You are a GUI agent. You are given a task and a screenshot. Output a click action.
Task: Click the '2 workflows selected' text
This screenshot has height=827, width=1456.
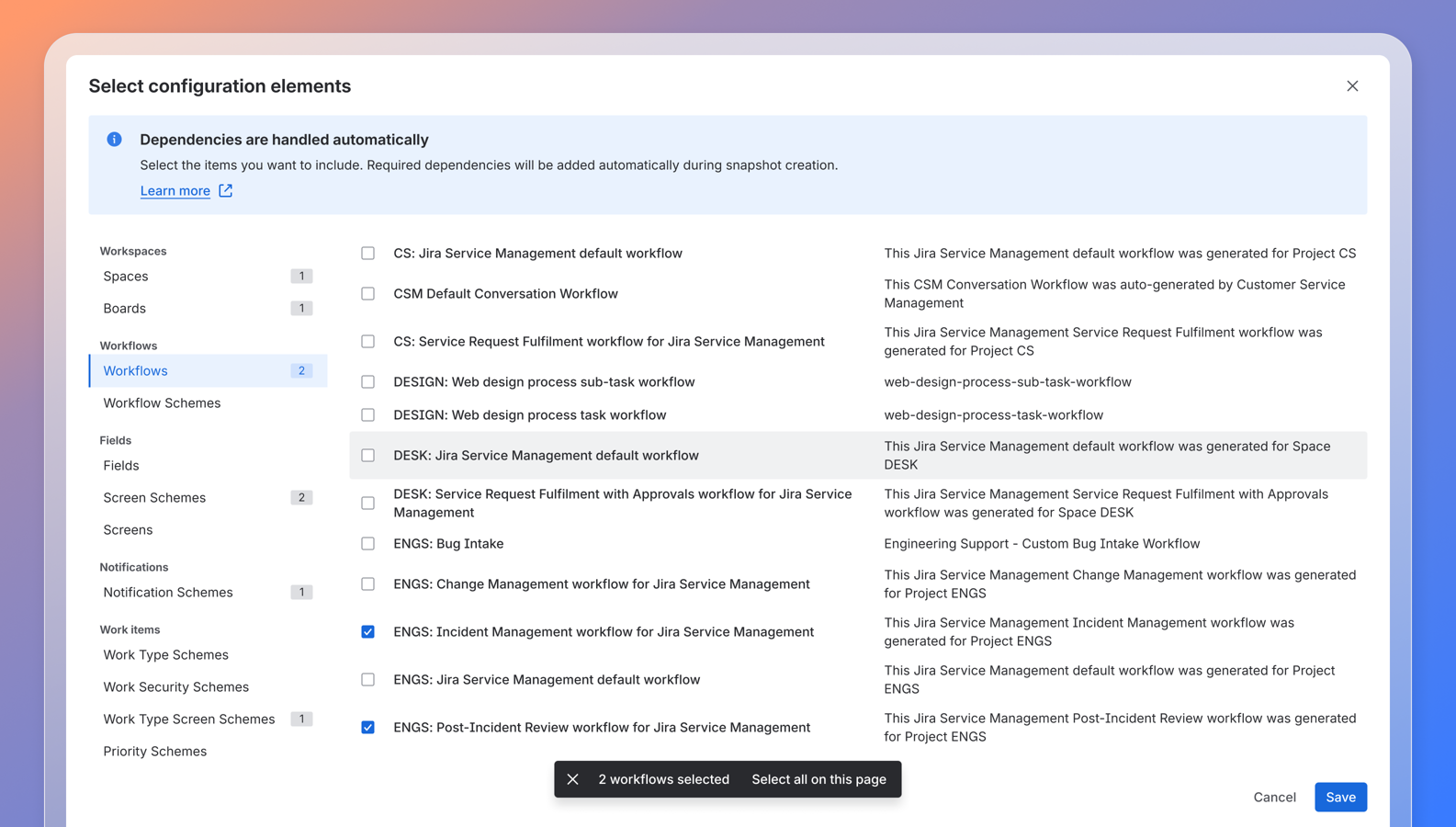click(663, 779)
